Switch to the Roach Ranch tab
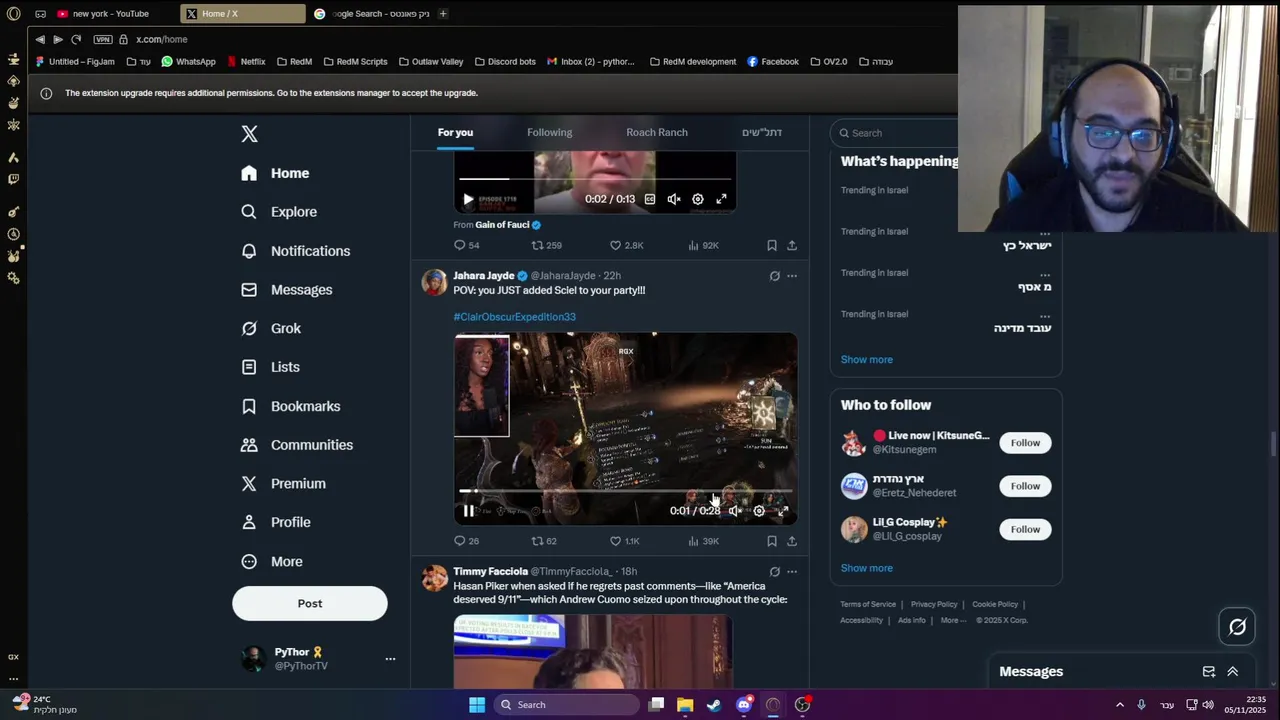This screenshot has height=720, width=1280. pos(657,132)
